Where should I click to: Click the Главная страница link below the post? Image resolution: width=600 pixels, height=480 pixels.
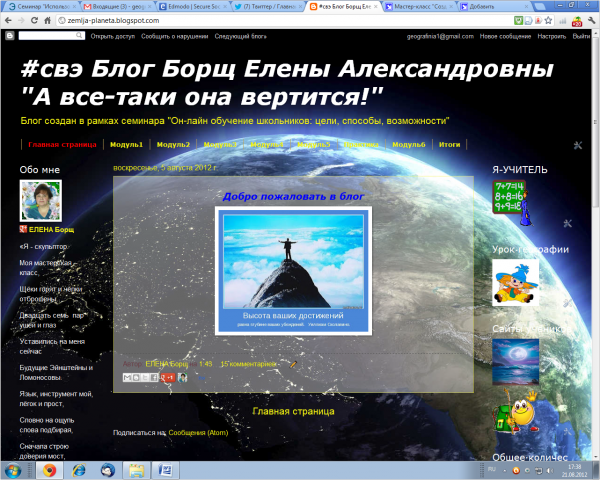[x=293, y=411]
